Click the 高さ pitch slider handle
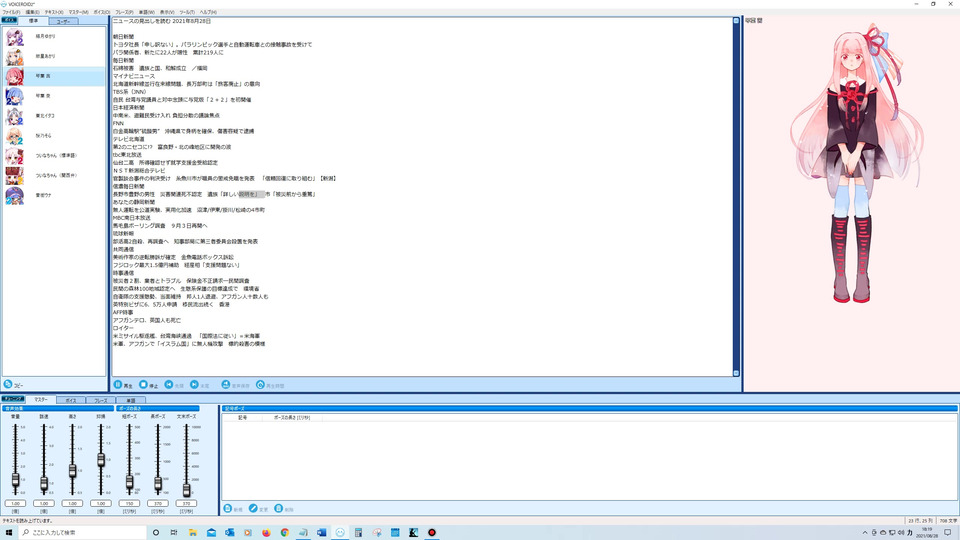 (x=72, y=471)
